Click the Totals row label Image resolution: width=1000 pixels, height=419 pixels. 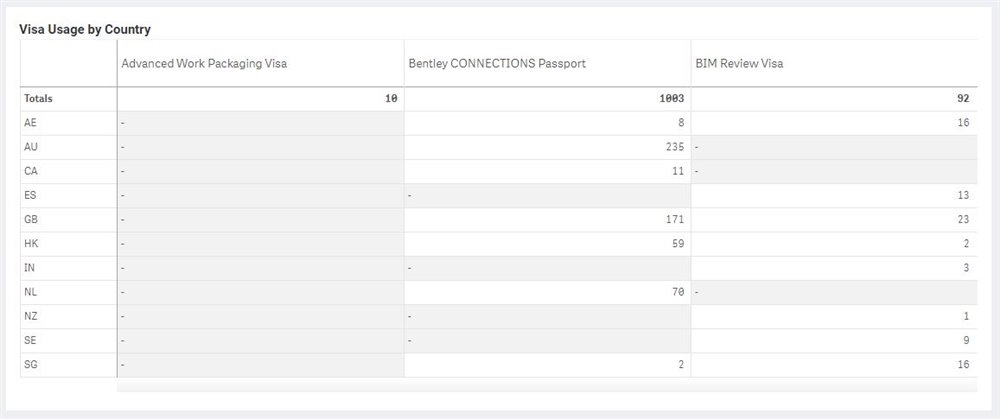tap(38, 99)
